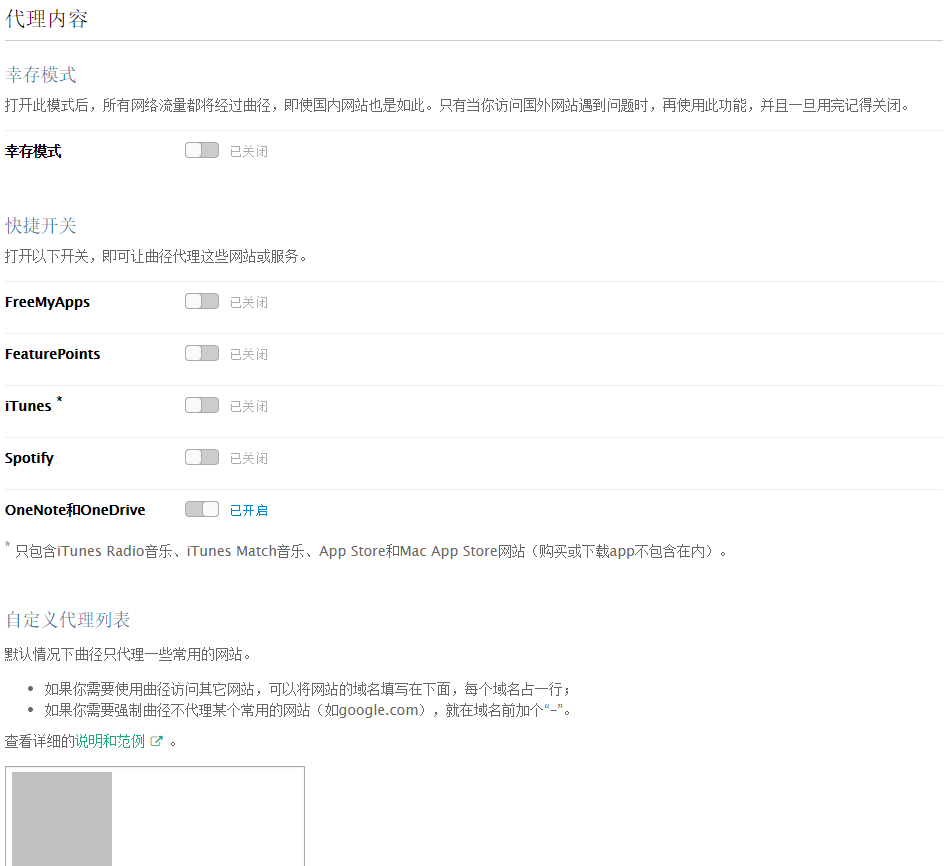Click the 已开启 status label for OneNote和OneDrive
This screenshot has width=947, height=866.
click(249, 510)
